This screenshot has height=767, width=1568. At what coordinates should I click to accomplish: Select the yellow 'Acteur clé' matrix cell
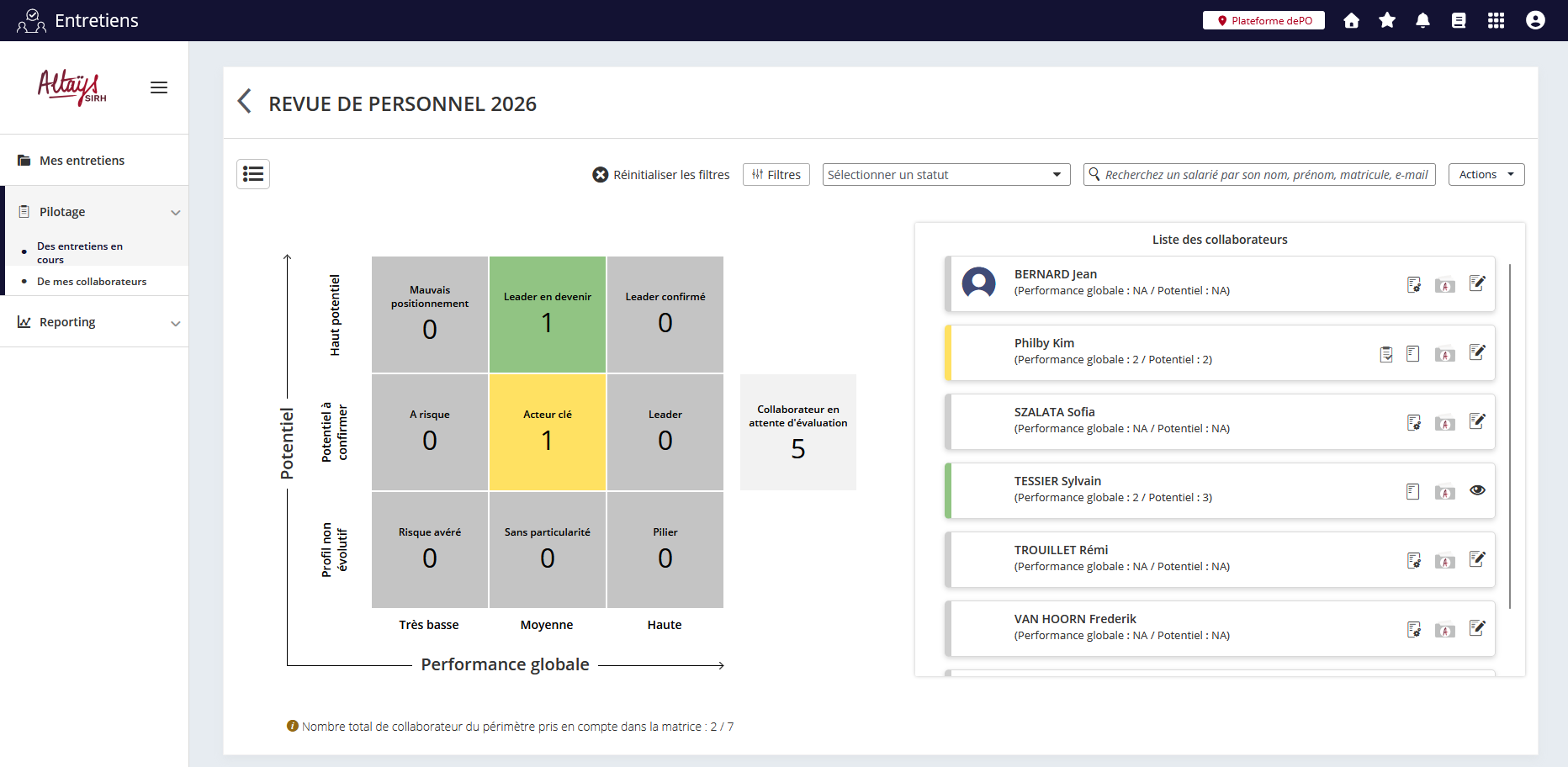(x=548, y=432)
